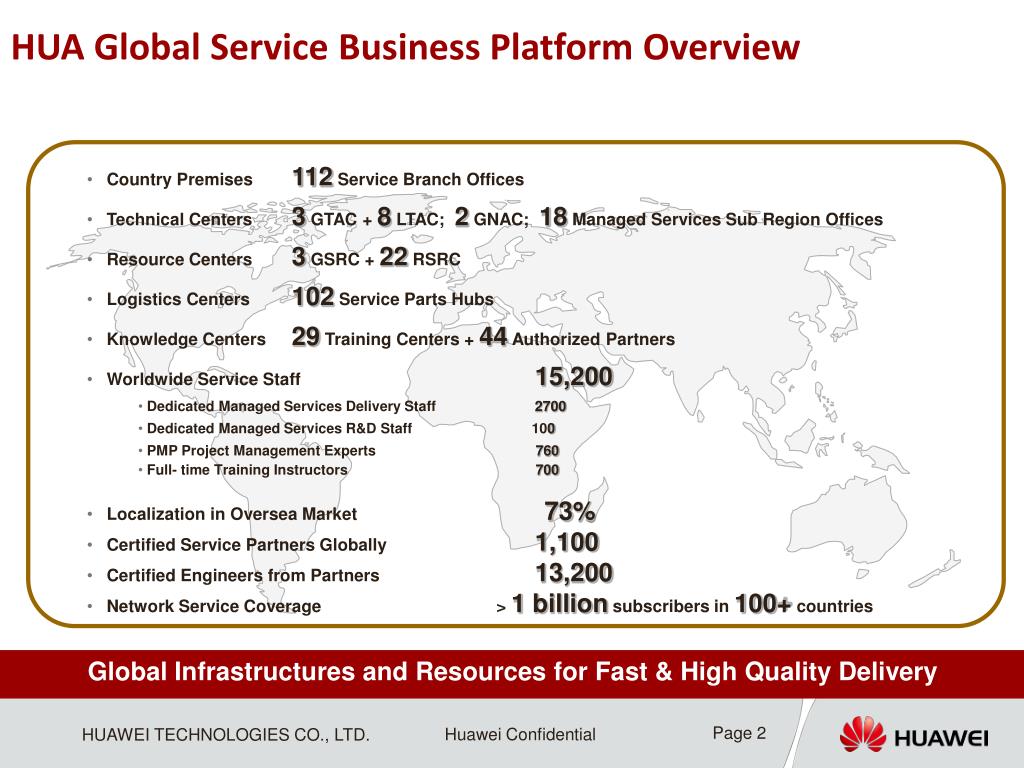Click the '73%' figure
Screen dimensions: 1024x768
pos(569,512)
